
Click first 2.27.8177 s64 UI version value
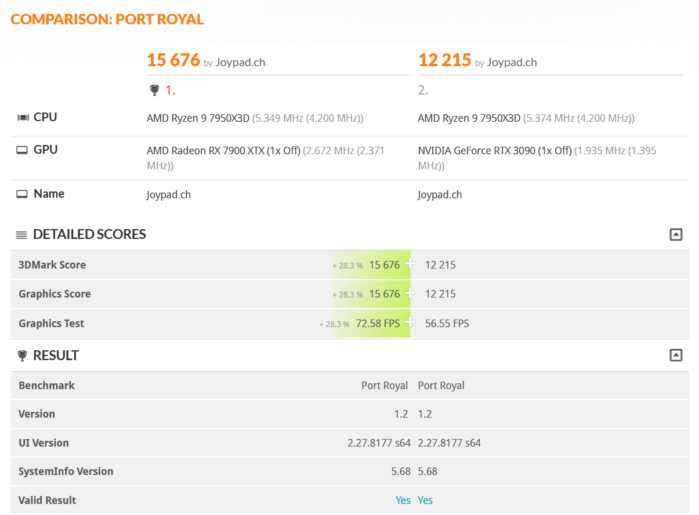click(379, 443)
